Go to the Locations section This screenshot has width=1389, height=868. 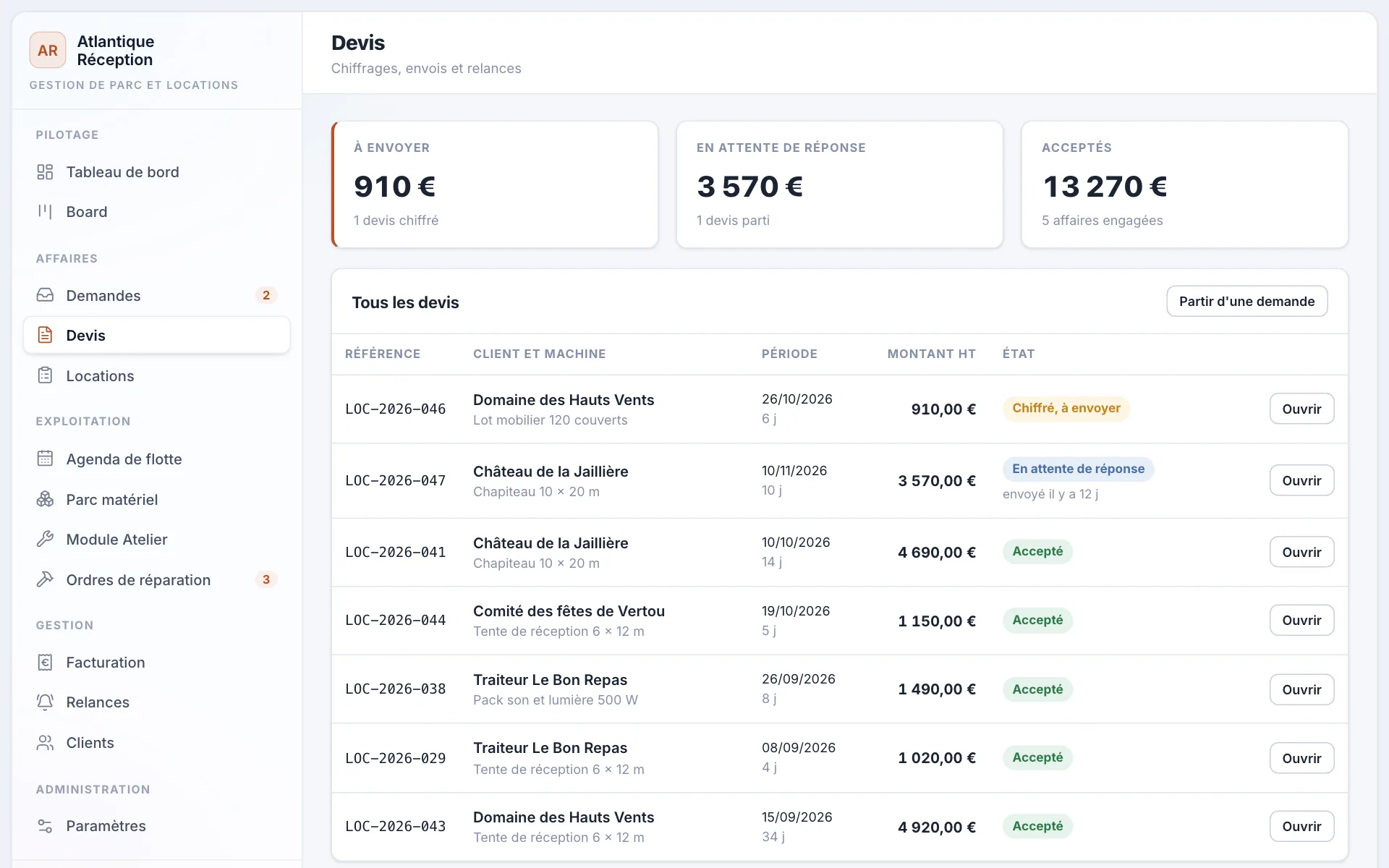point(157,375)
